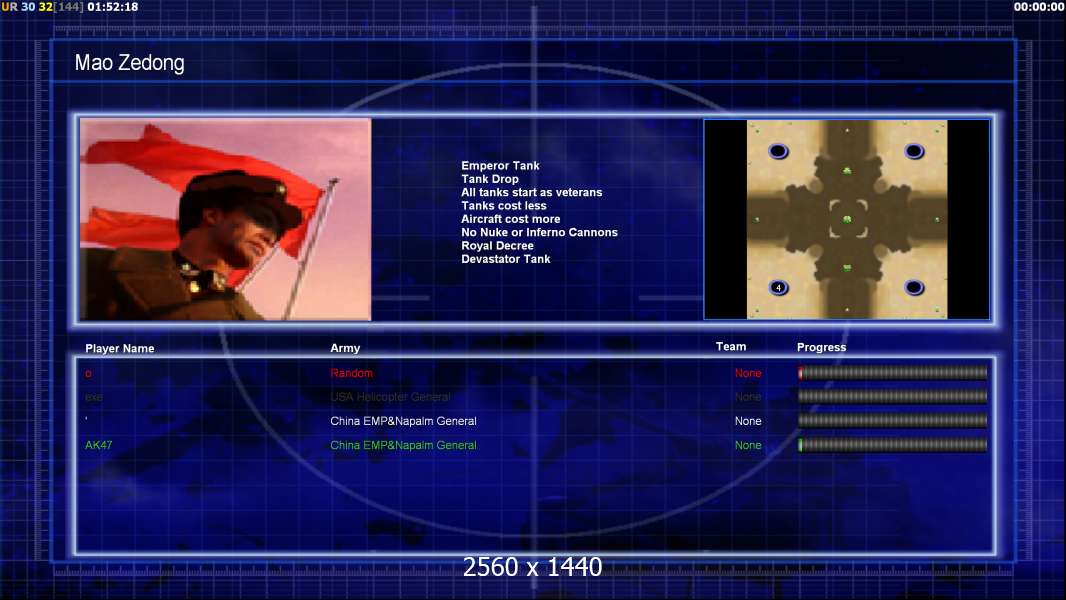Select the AK47 player name
The width and height of the screenshot is (1066, 600).
pyautogui.click(x=99, y=445)
